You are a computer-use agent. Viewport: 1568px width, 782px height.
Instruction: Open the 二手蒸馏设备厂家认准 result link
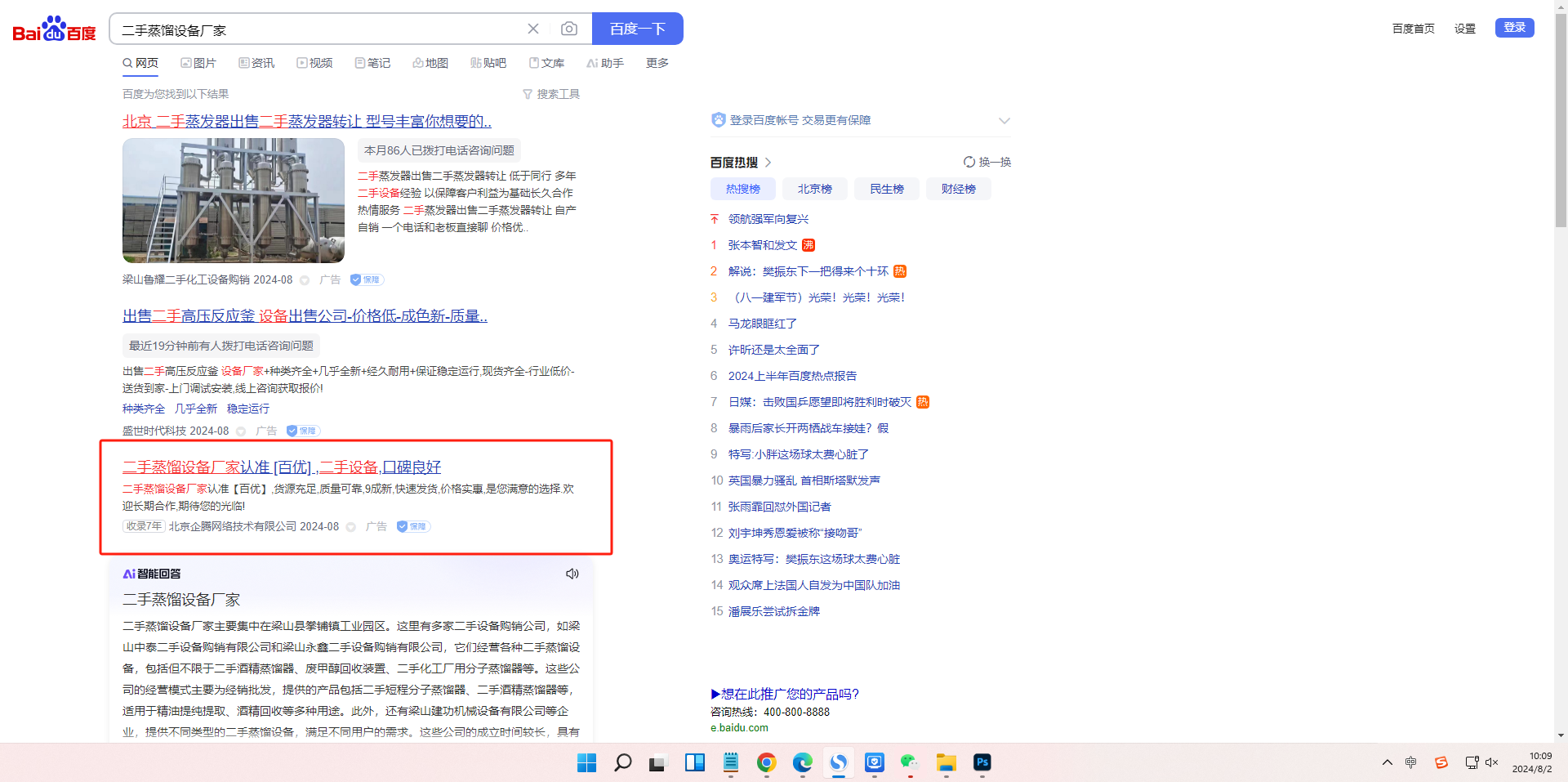(281, 467)
